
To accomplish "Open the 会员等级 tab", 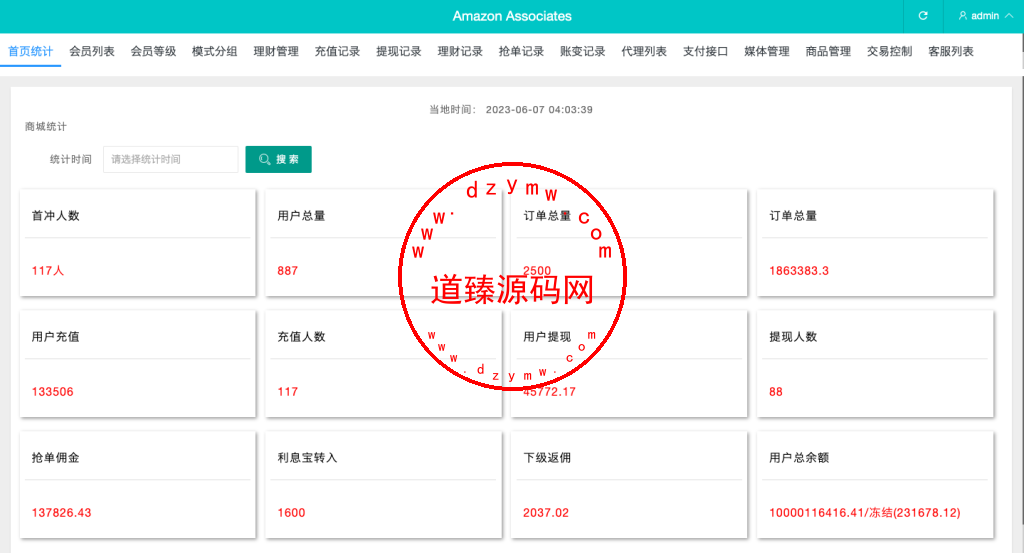I will point(153,51).
